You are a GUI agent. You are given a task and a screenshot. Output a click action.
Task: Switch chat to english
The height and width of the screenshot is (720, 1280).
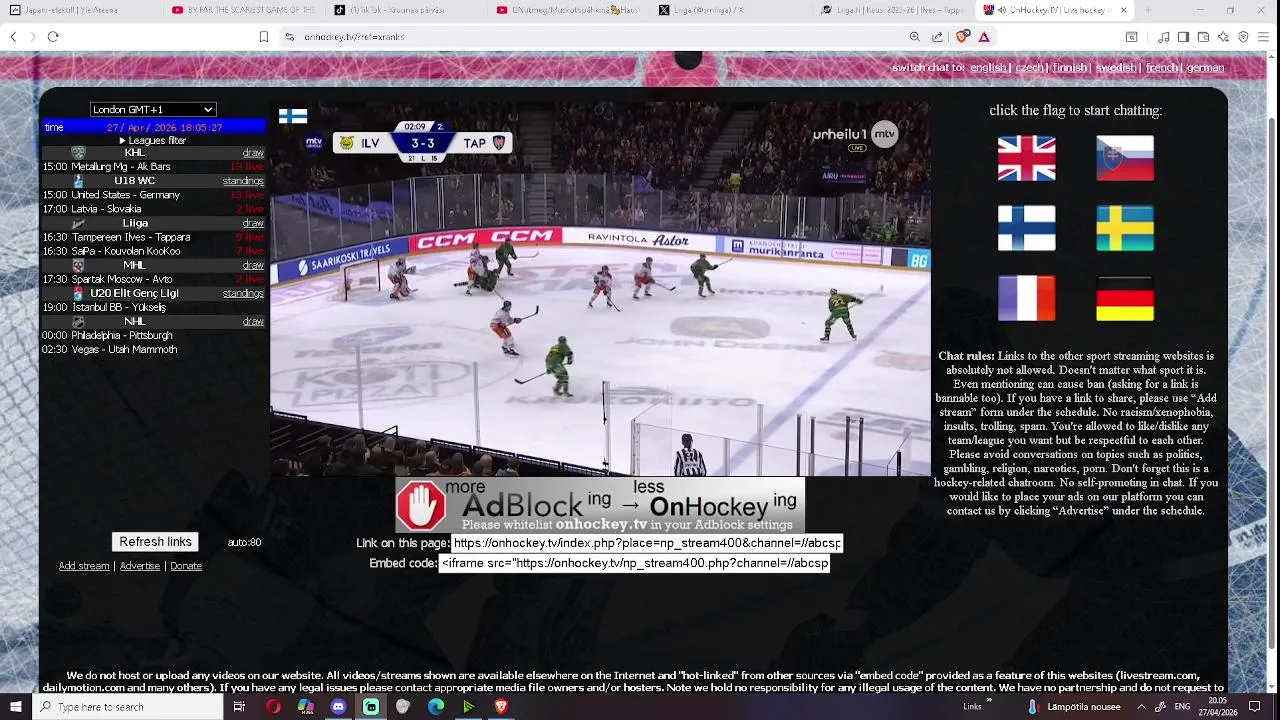pyautogui.click(x=988, y=68)
